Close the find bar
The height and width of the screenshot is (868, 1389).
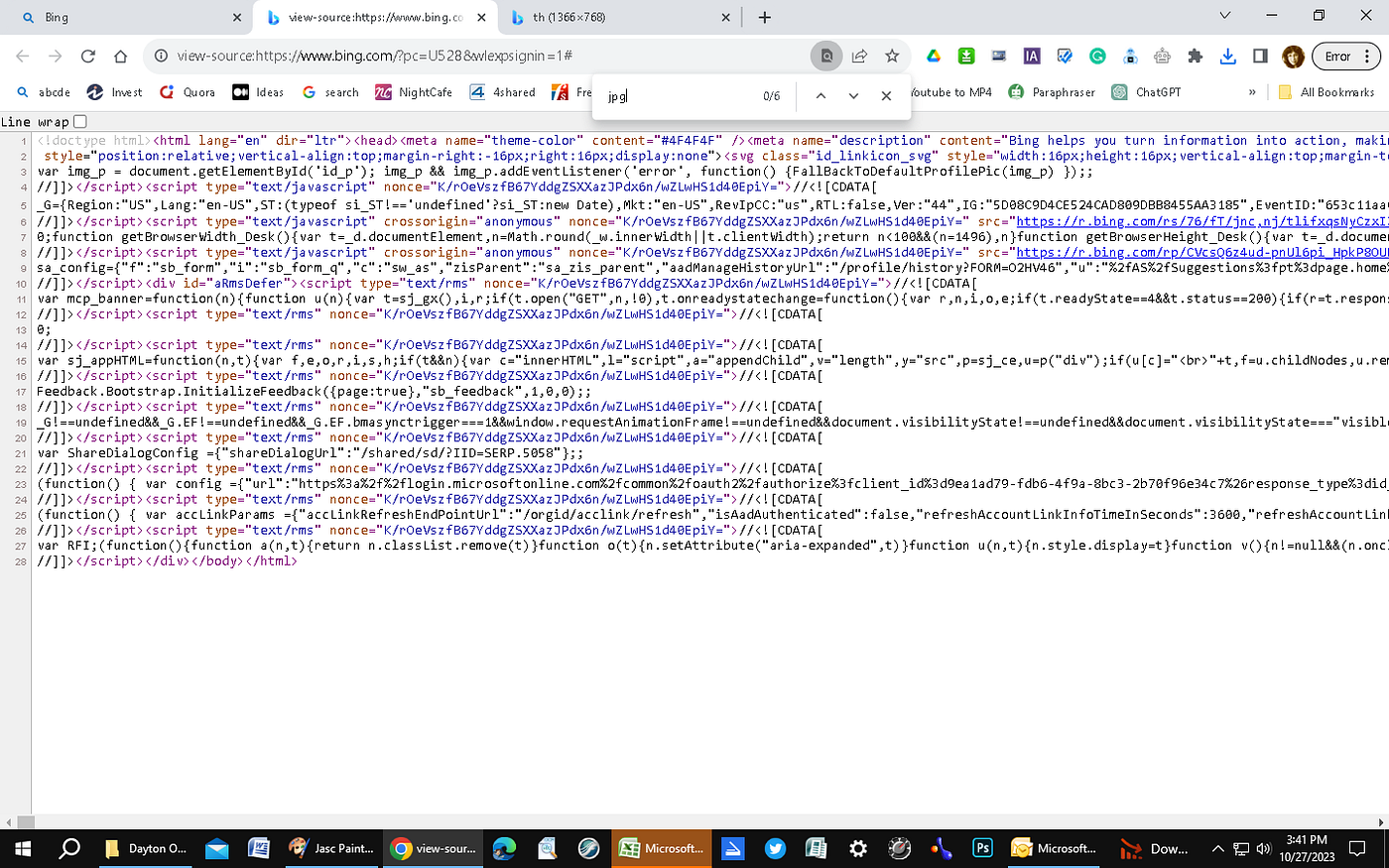886,96
